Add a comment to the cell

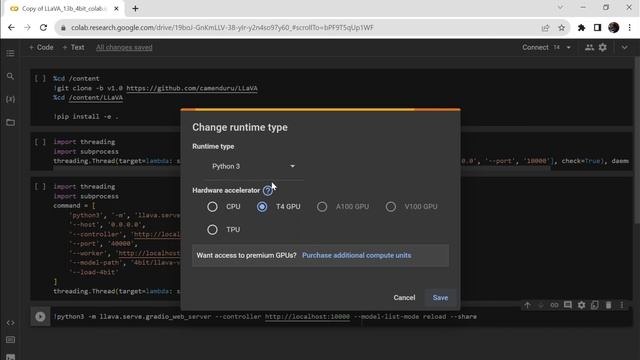pyautogui.click(x=568, y=305)
